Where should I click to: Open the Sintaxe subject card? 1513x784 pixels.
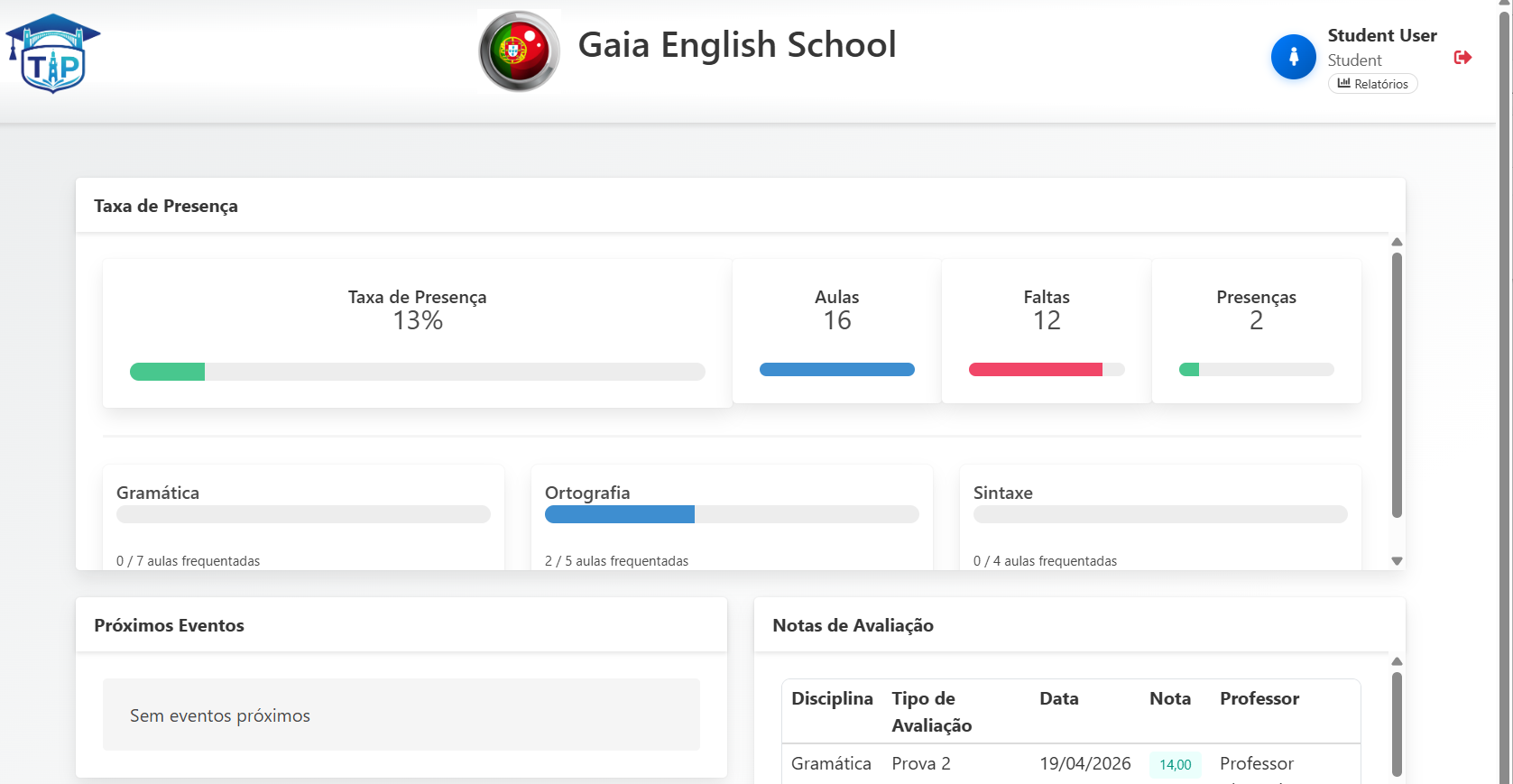click(1160, 518)
